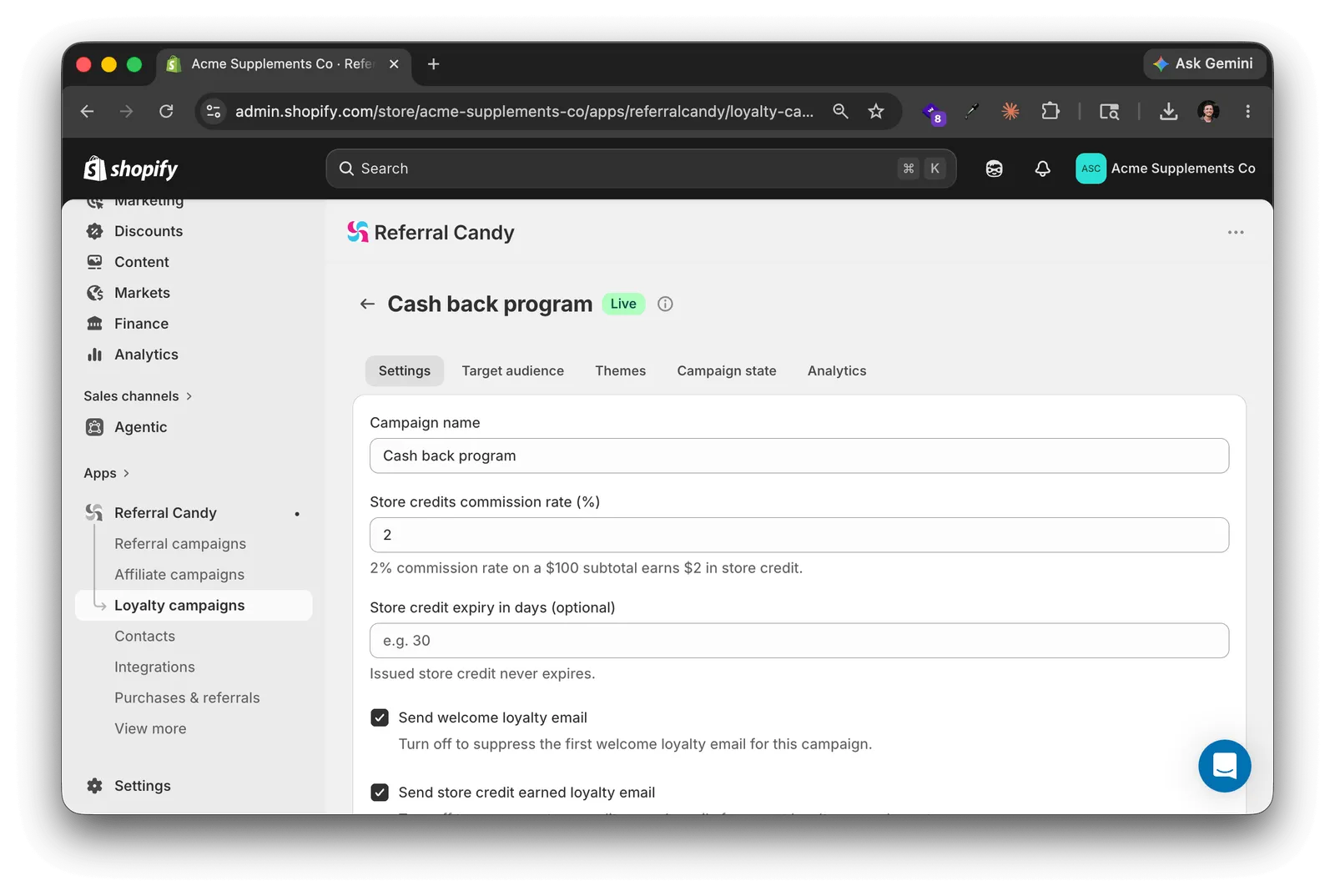Click the Analytics bar chart icon
Viewport: 1335px width, 896px height.
point(95,355)
